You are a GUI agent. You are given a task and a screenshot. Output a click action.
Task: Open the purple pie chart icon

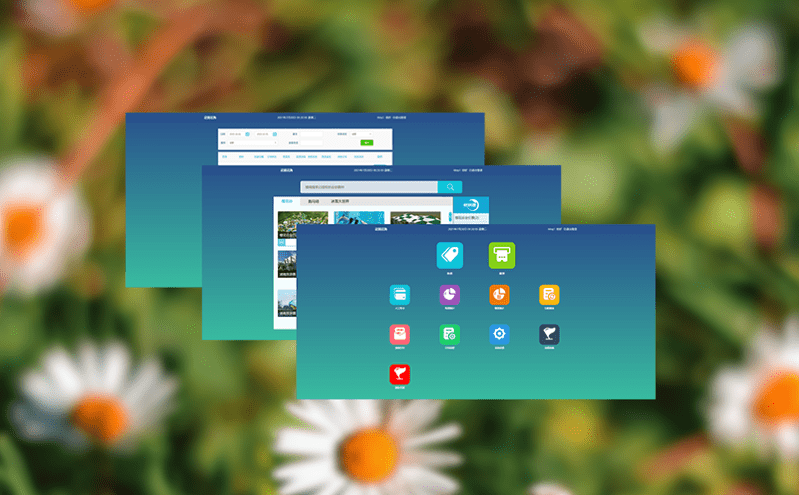tap(449, 294)
